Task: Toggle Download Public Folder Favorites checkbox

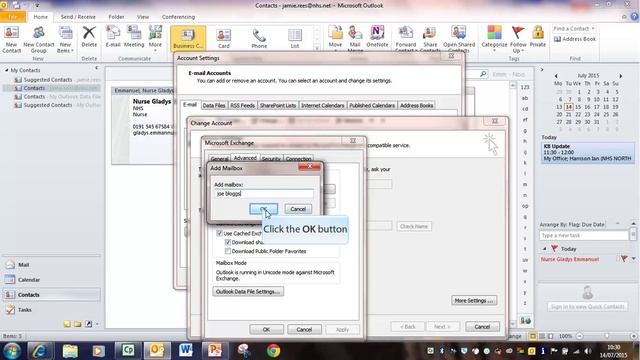Action: (228, 251)
